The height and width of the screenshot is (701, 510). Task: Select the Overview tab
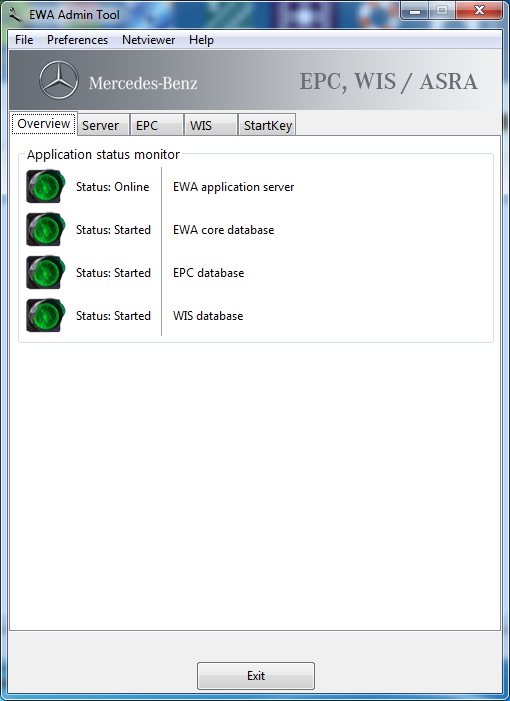pyautogui.click(x=44, y=123)
